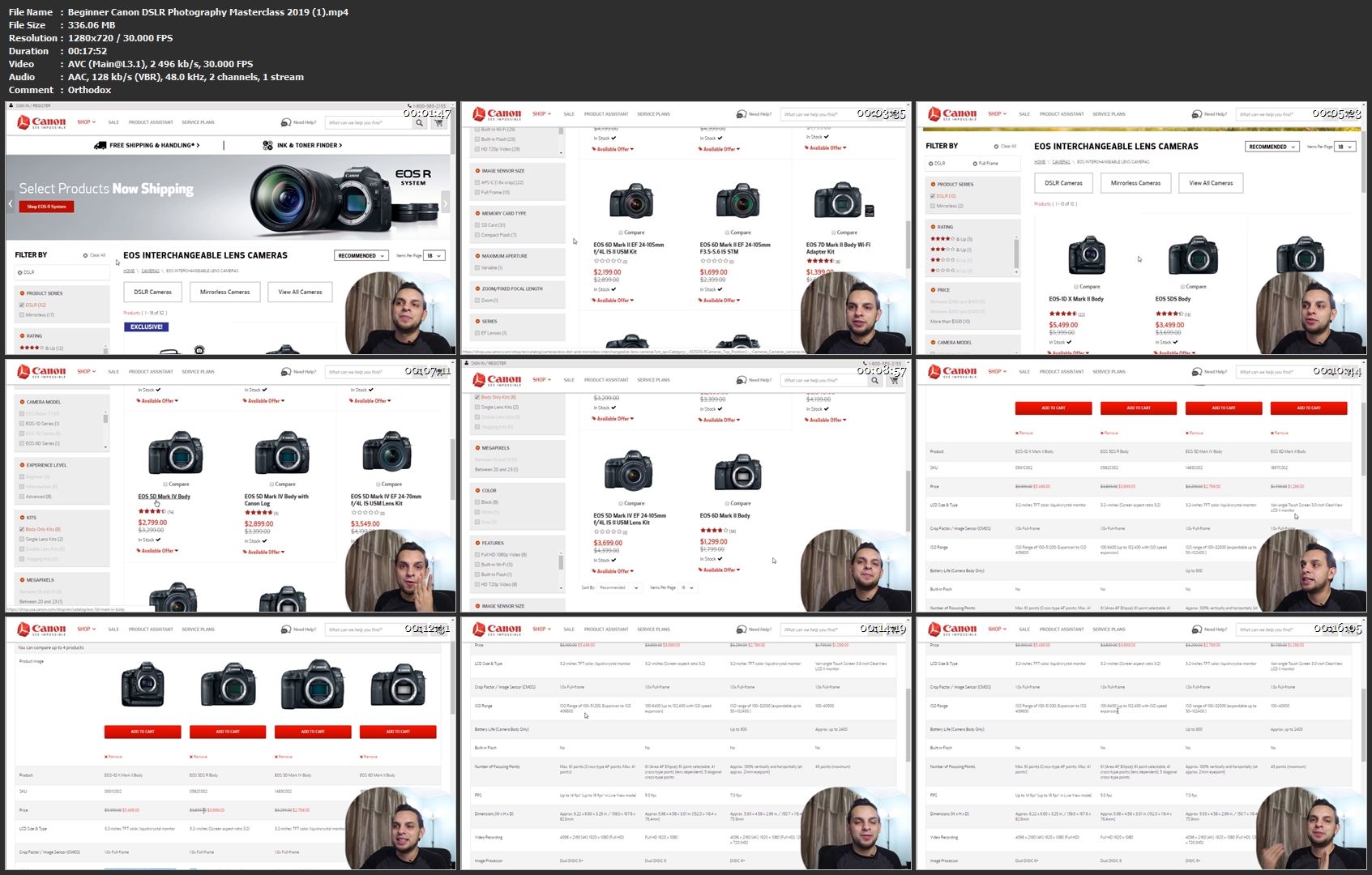
Task: Click the Canon logo in the 00:12:31 frame
Action: coord(41,630)
